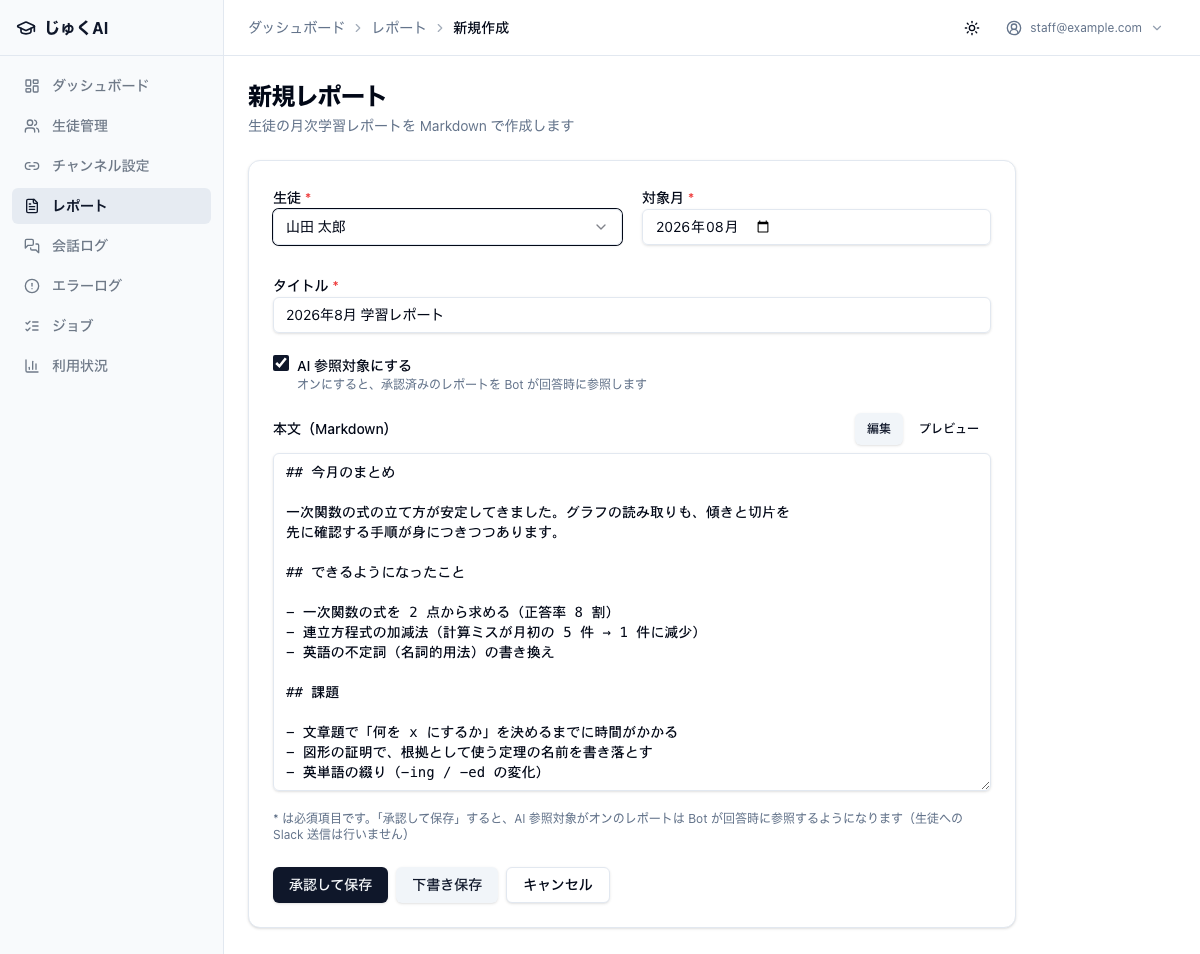Open エラーログ in the sidebar

pos(111,286)
